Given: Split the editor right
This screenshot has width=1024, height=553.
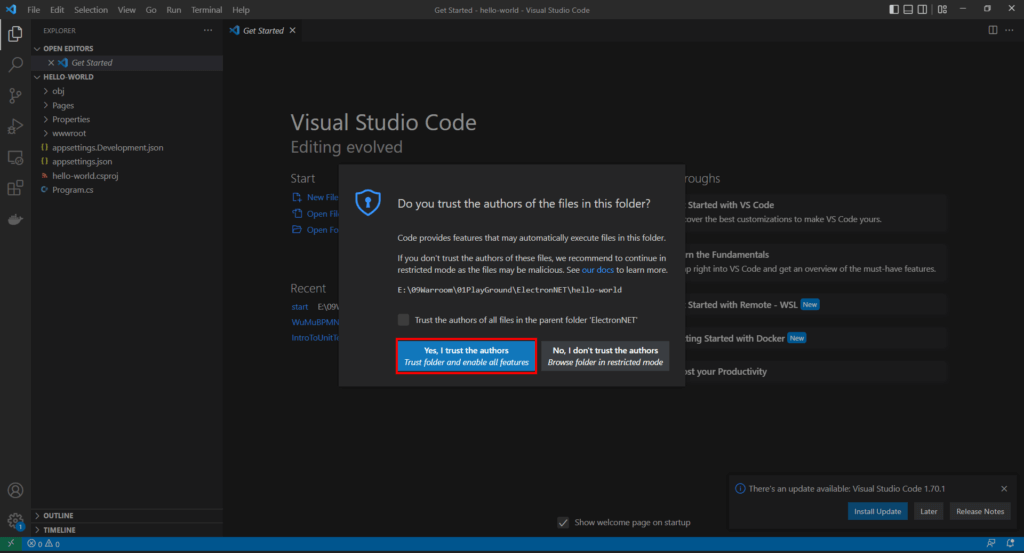Looking at the screenshot, I should point(993,30).
